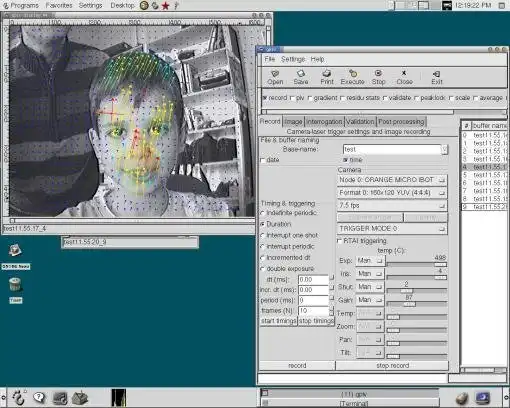Viewport: 510px width, 408px height.
Task: Switch to the Interrogation tab
Action: click(x=324, y=122)
